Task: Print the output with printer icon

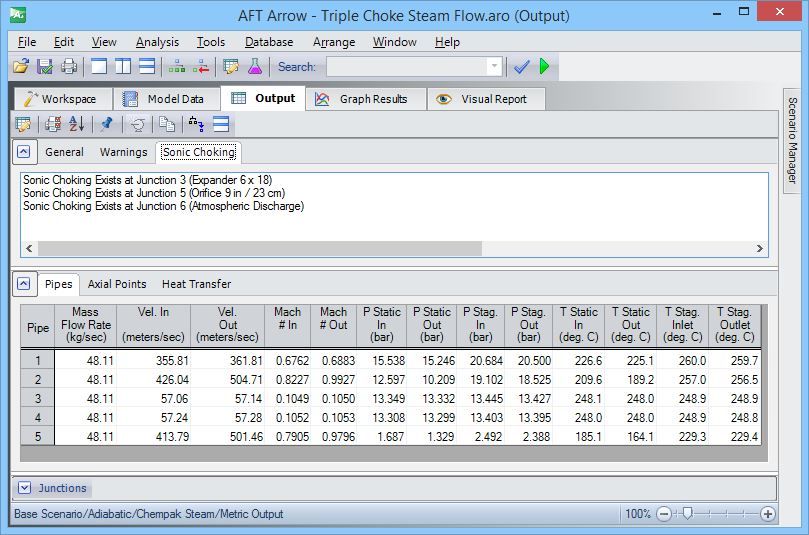Action: coord(69,66)
